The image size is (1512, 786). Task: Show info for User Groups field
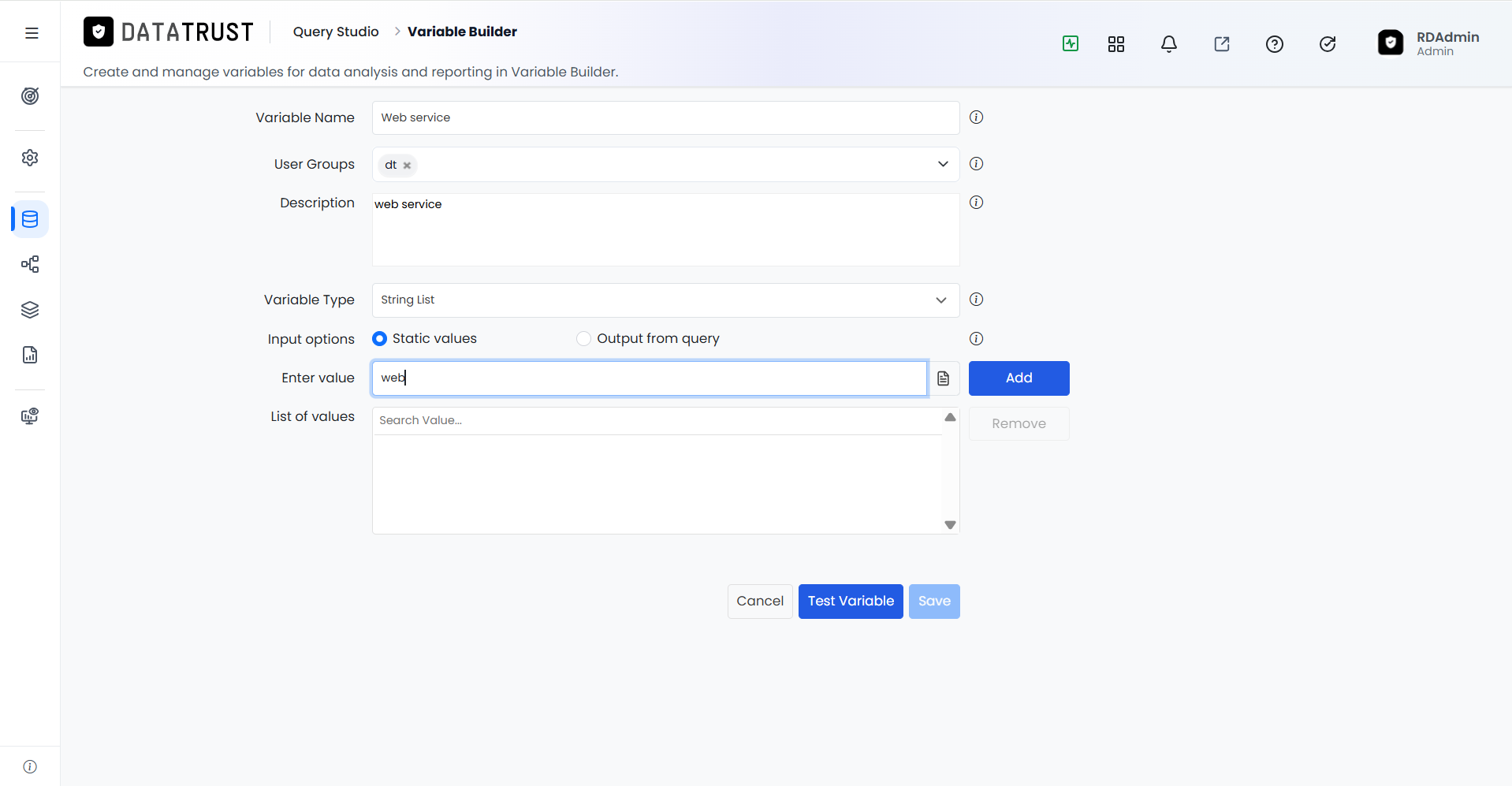(x=976, y=164)
